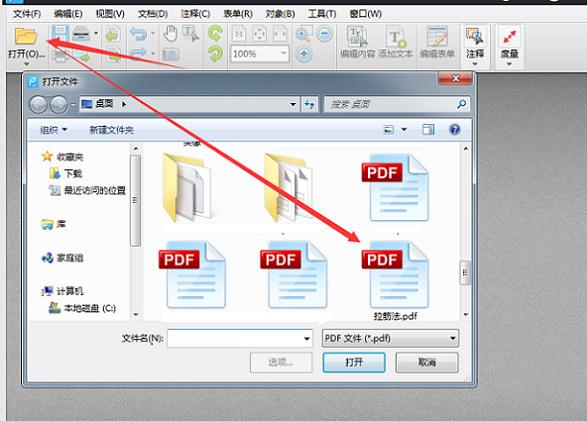Click the 新建文件夹 button

[x=112, y=130]
